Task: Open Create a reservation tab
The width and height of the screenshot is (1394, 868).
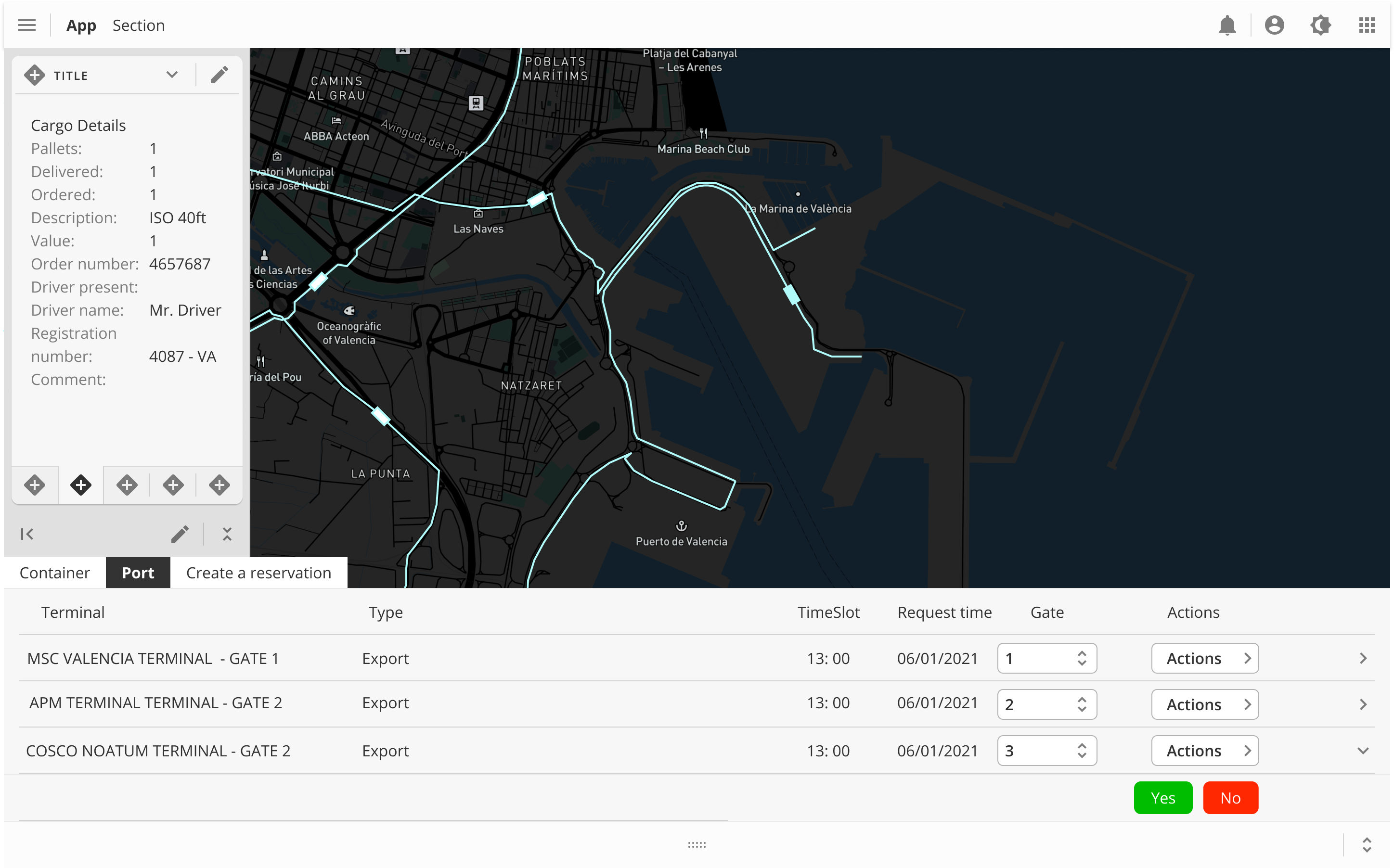Action: (x=258, y=573)
